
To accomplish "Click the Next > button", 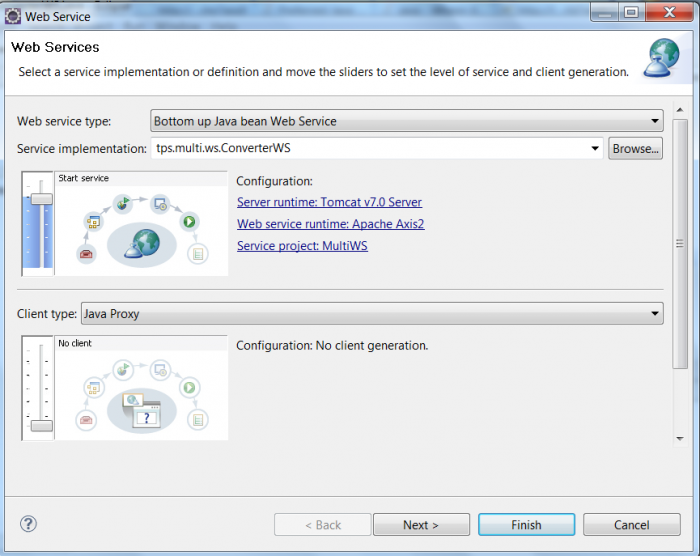I will (421, 525).
